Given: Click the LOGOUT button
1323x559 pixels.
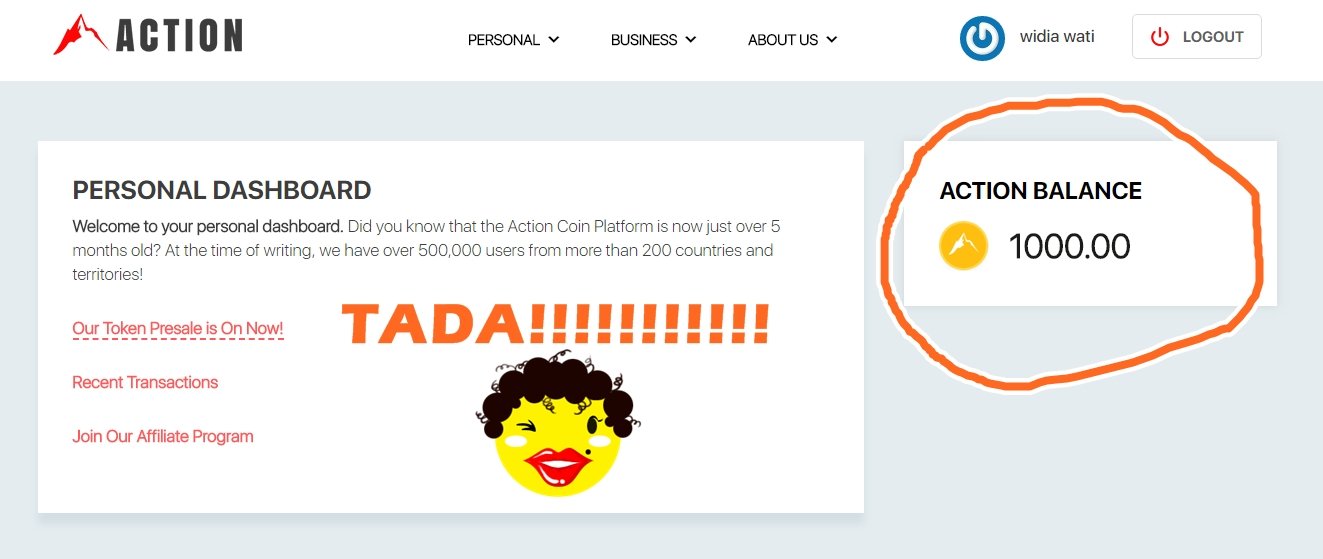Looking at the screenshot, I should [x=1196, y=37].
